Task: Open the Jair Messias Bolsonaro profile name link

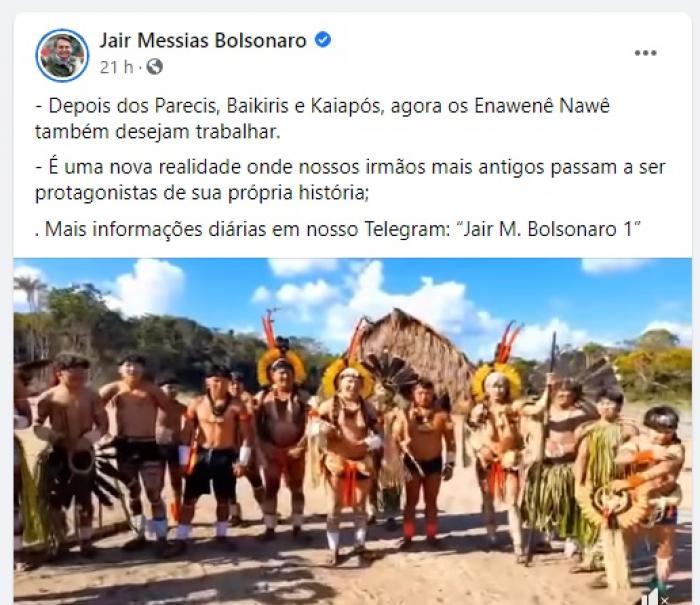Action: (x=203, y=40)
